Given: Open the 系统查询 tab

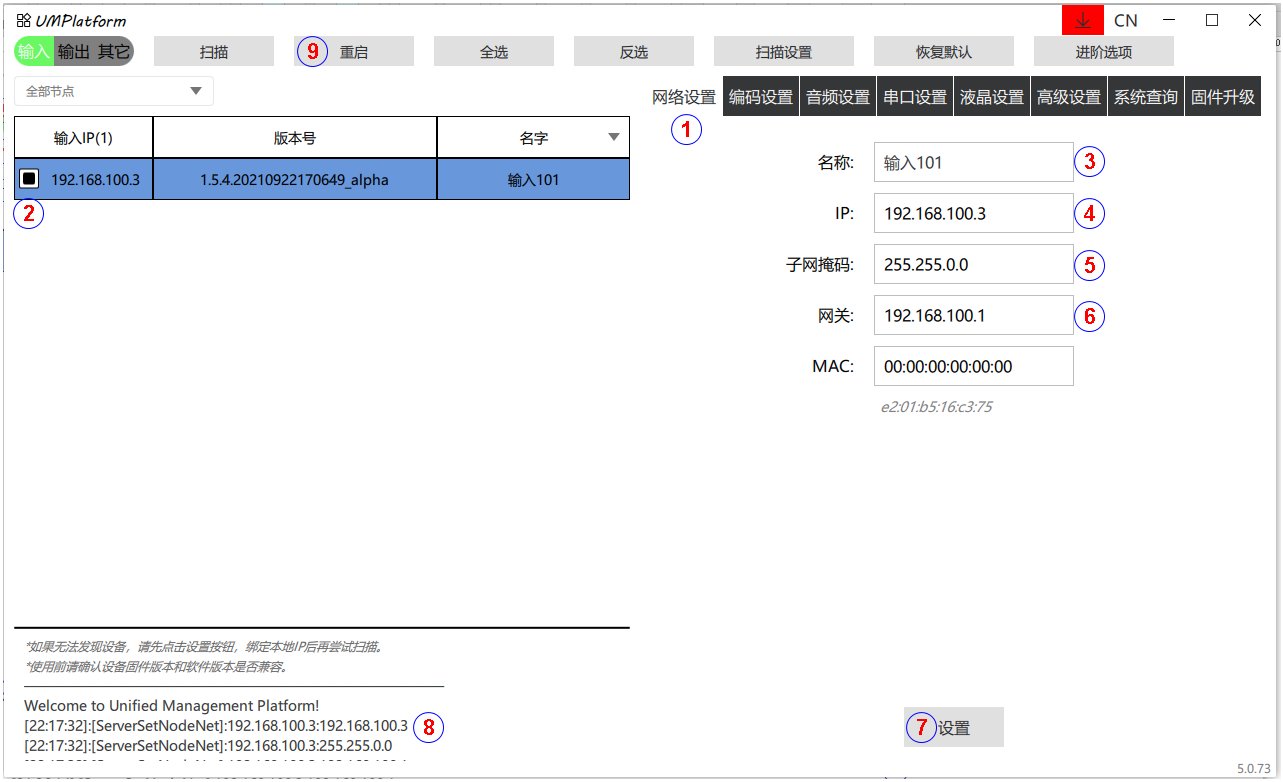Looking at the screenshot, I should tap(1145, 97).
